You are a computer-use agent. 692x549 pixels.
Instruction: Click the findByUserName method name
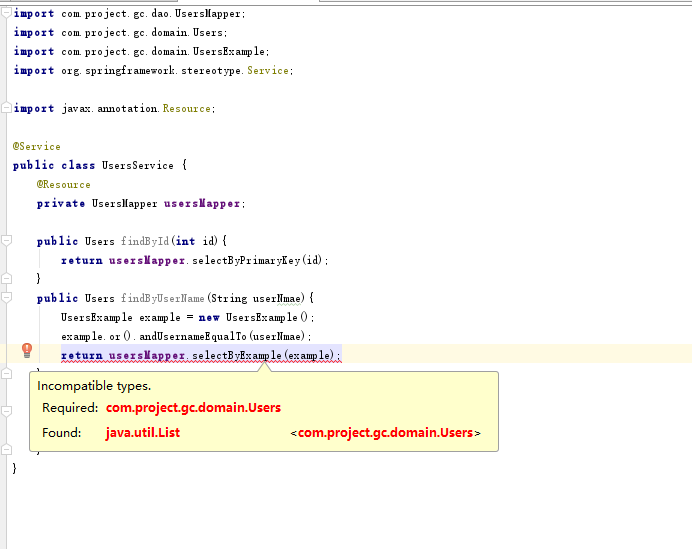[162, 298]
